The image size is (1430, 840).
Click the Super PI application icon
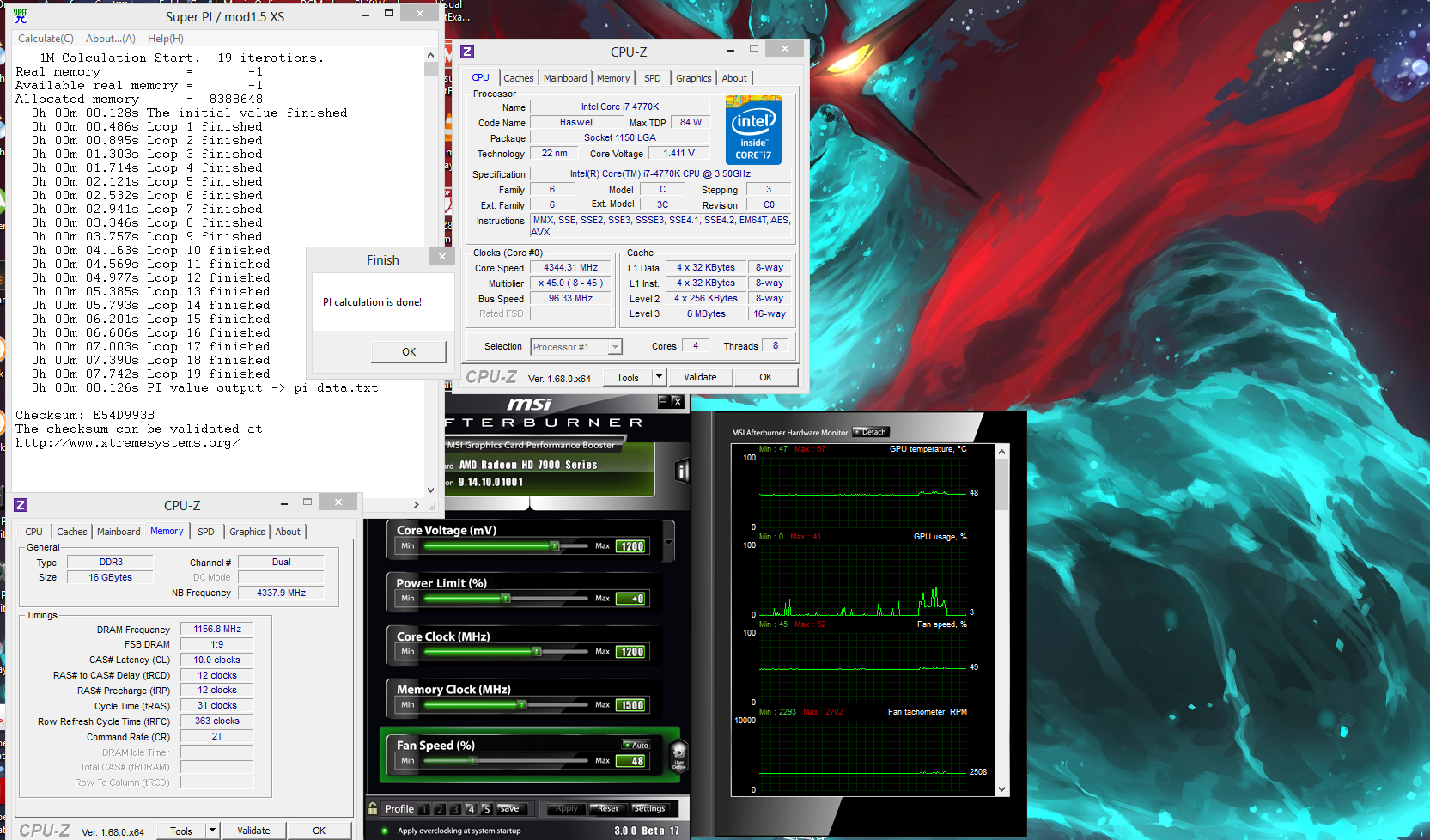click(x=21, y=15)
